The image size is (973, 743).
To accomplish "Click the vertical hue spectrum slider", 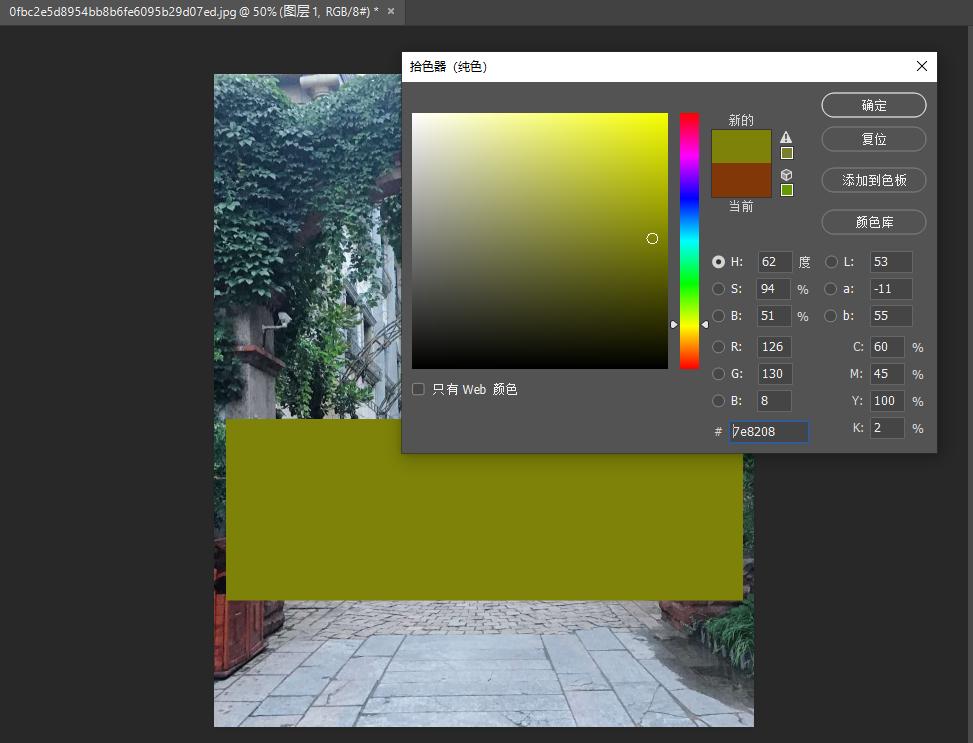I will [x=689, y=240].
